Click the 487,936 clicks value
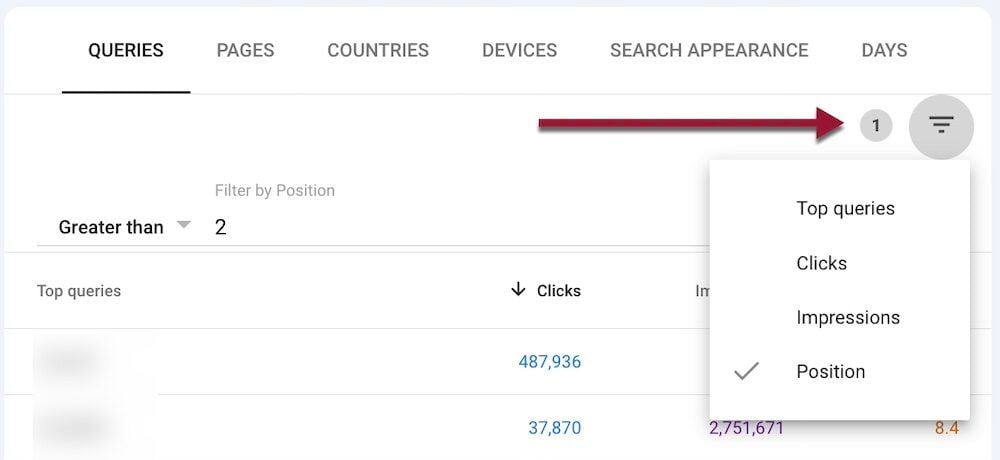This screenshot has width=1000, height=460. pyautogui.click(x=549, y=362)
